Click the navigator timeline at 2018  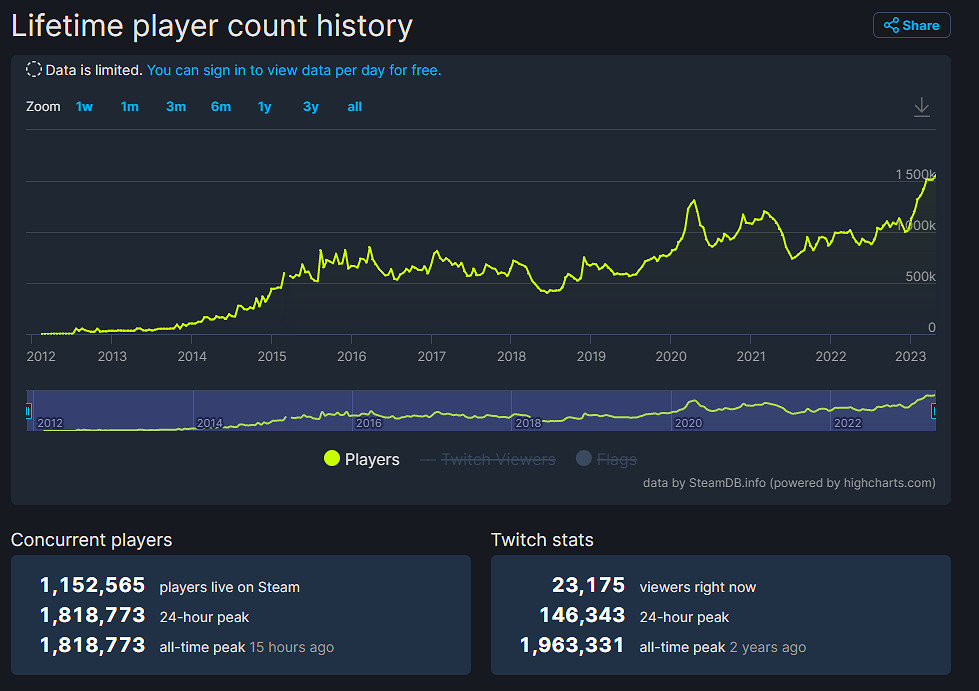pyautogui.click(x=528, y=422)
